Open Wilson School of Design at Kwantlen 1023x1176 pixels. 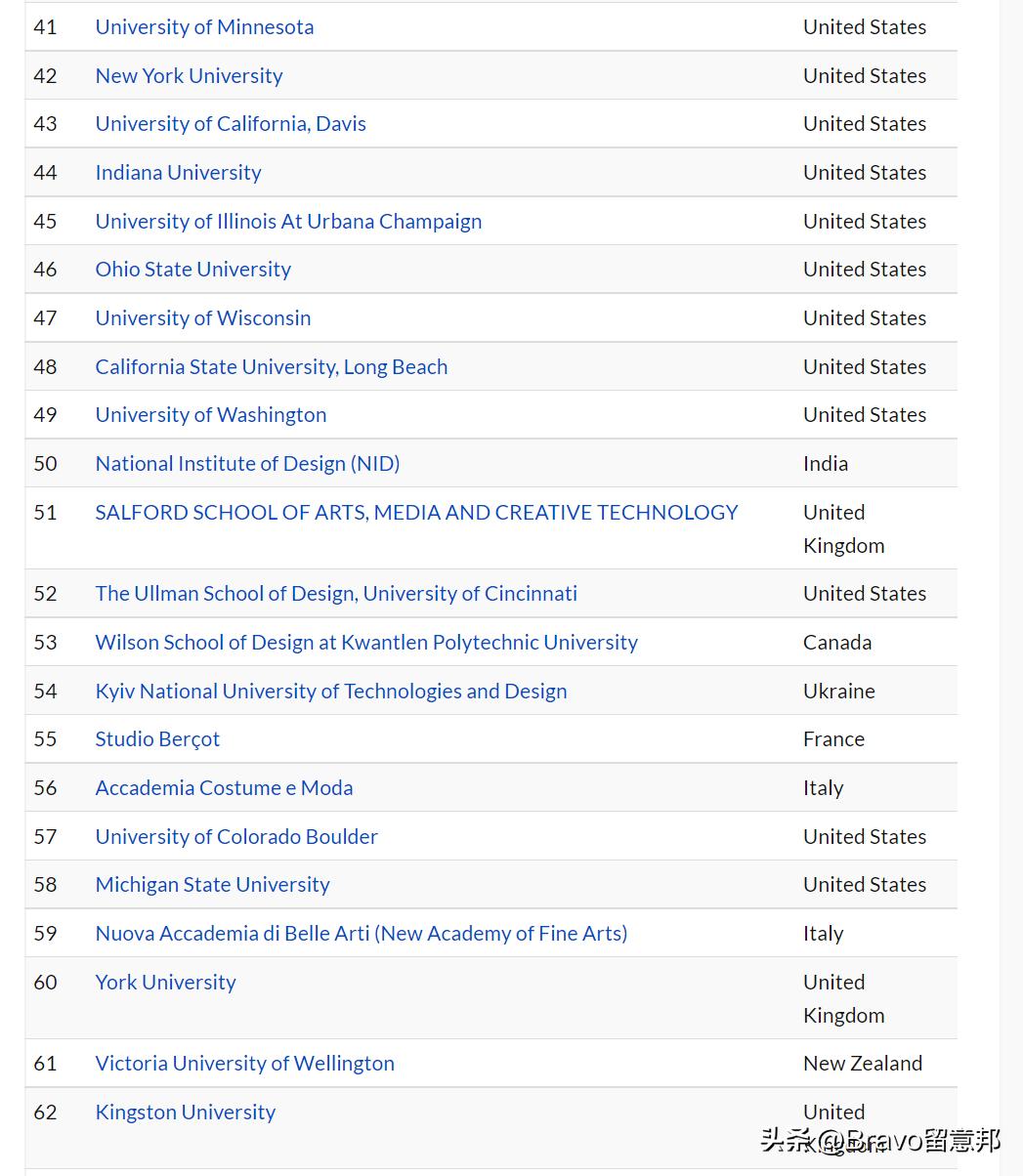point(366,643)
